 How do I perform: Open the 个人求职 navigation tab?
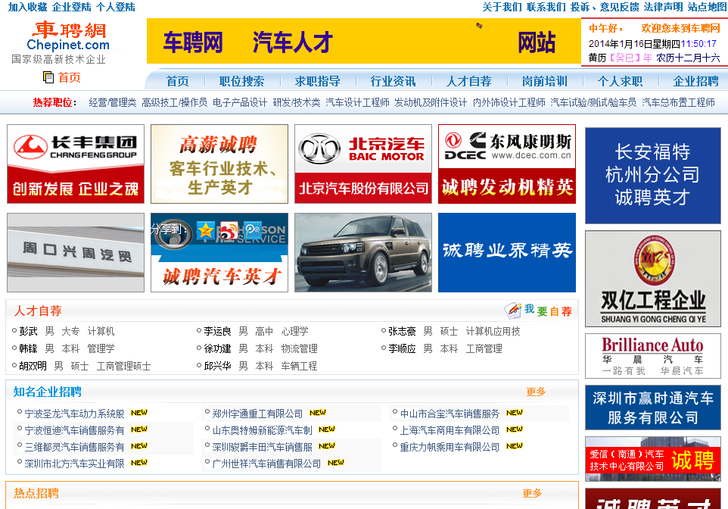(620, 81)
